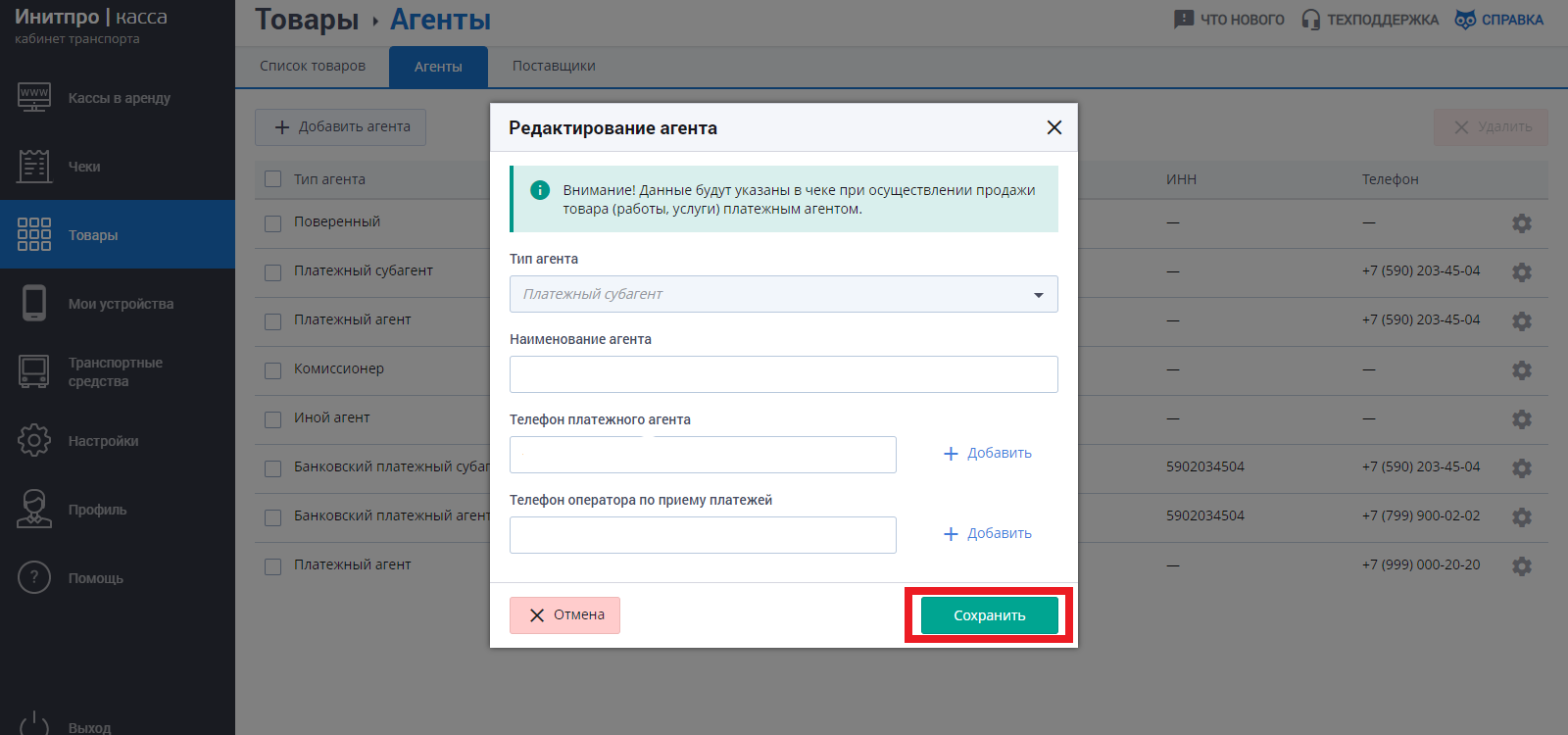Click gear icon for Поверенный row
The width and height of the screenshot is (1568, 735).
click(x=1522, y=223)
